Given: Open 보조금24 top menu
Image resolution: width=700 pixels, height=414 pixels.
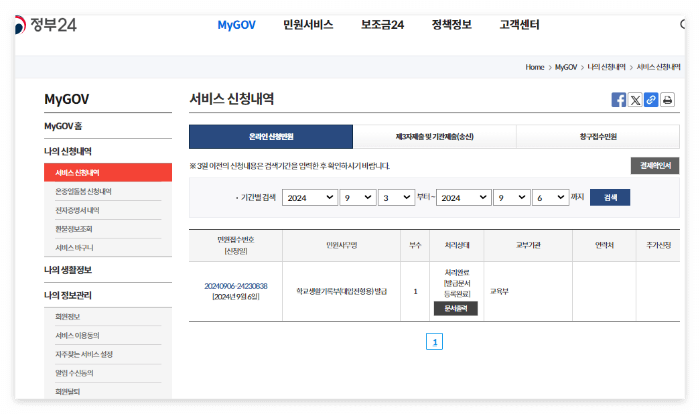Looking at the screenshot, I should pos(383,25).
